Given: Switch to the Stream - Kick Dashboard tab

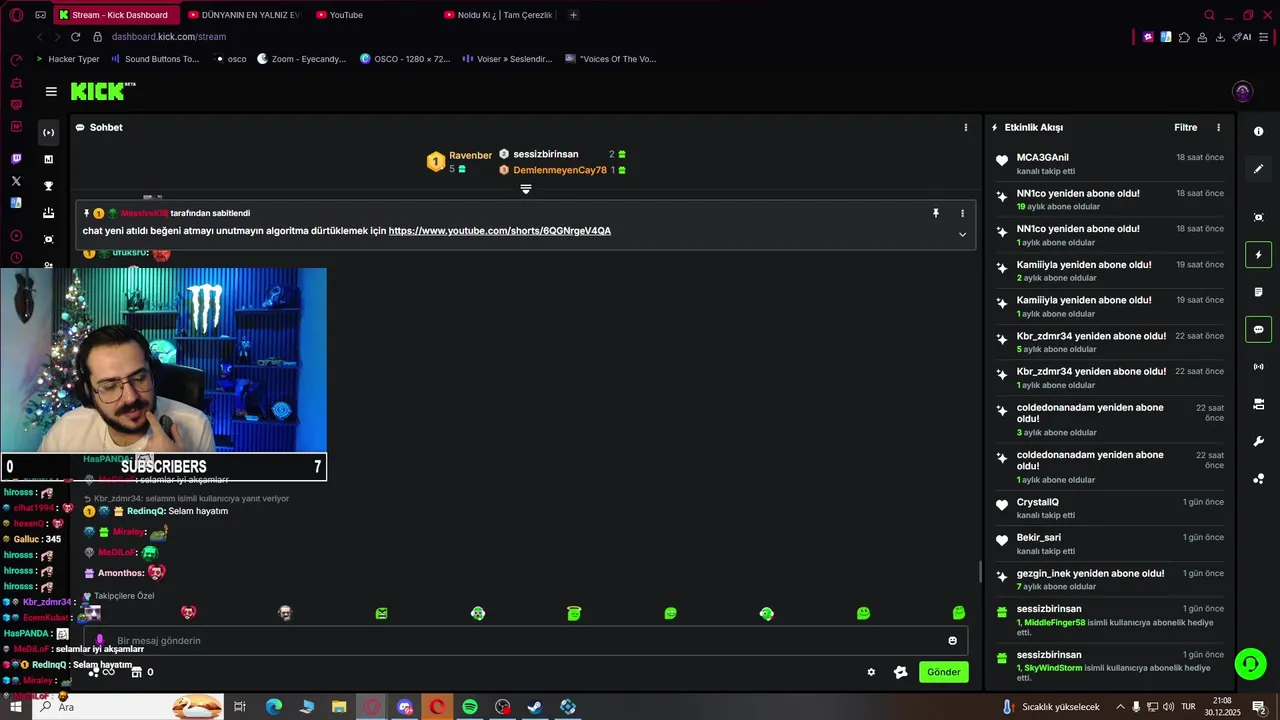Looking at the screenshot, I should point(118,15).
